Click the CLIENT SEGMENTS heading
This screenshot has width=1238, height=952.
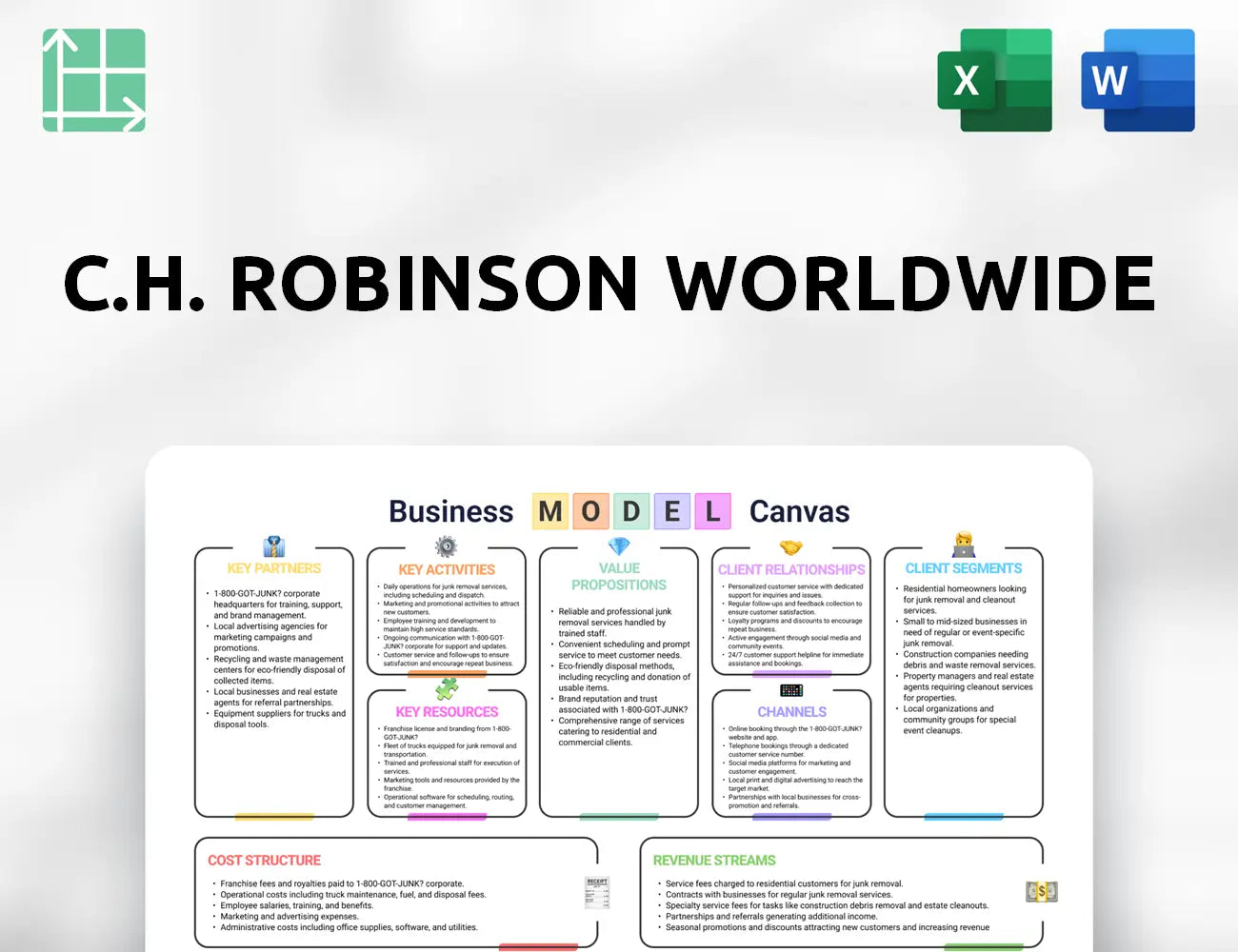click(964, 568)
